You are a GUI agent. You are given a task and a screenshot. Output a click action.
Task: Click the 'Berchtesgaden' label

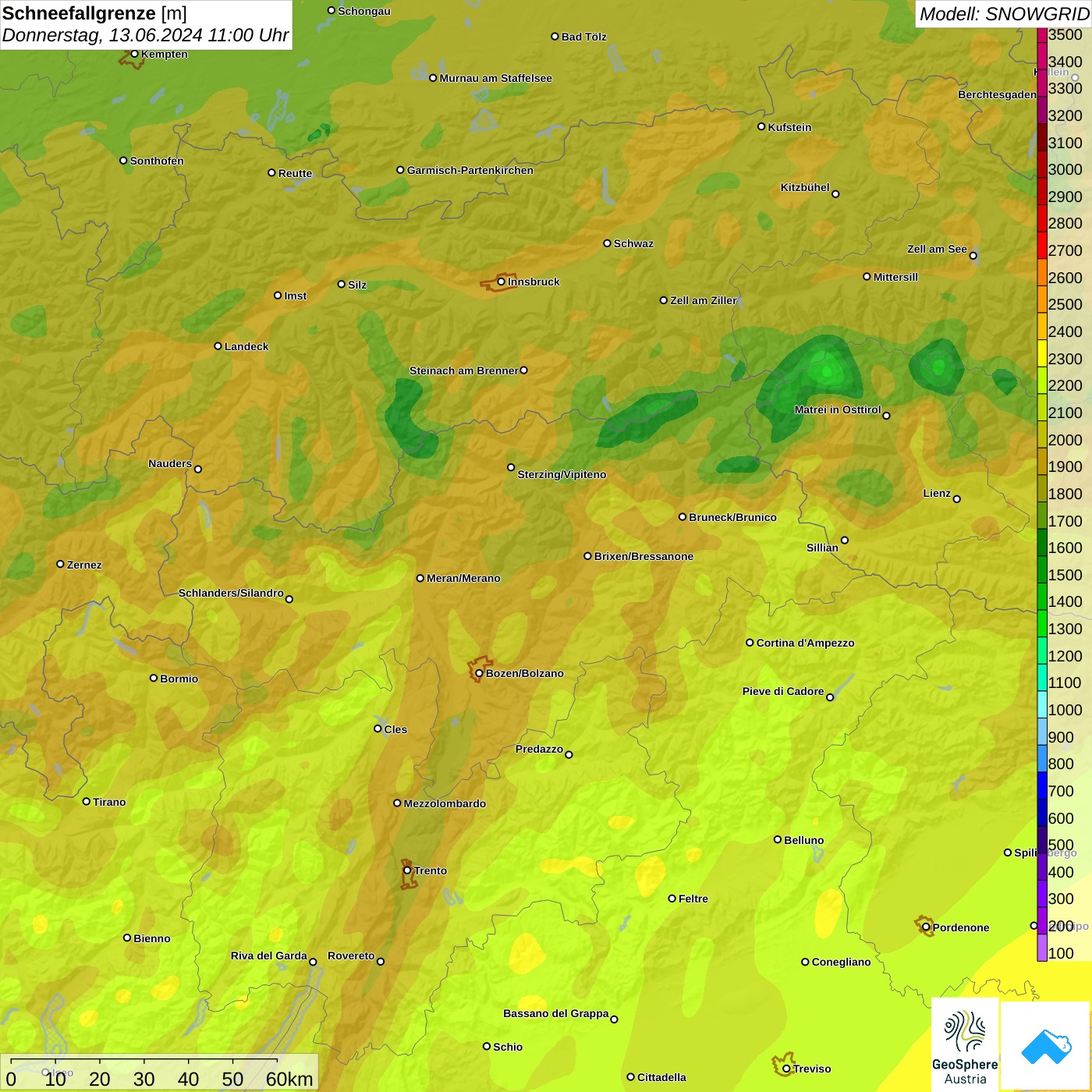[x=997, y=94]
